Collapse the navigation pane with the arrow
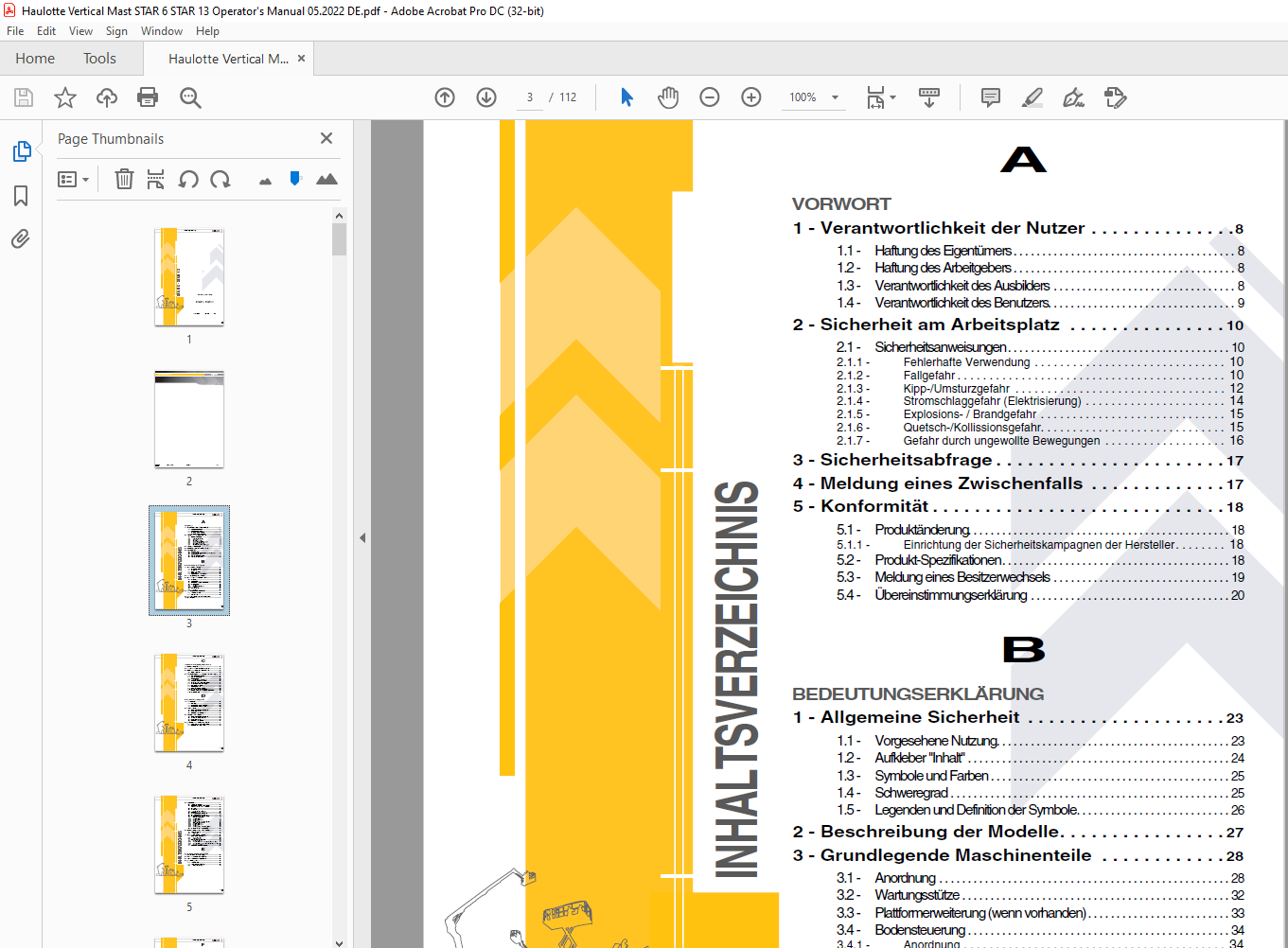Image resolution: width=1288 pixels, height=948 pixels. click(x=362, y=537)
